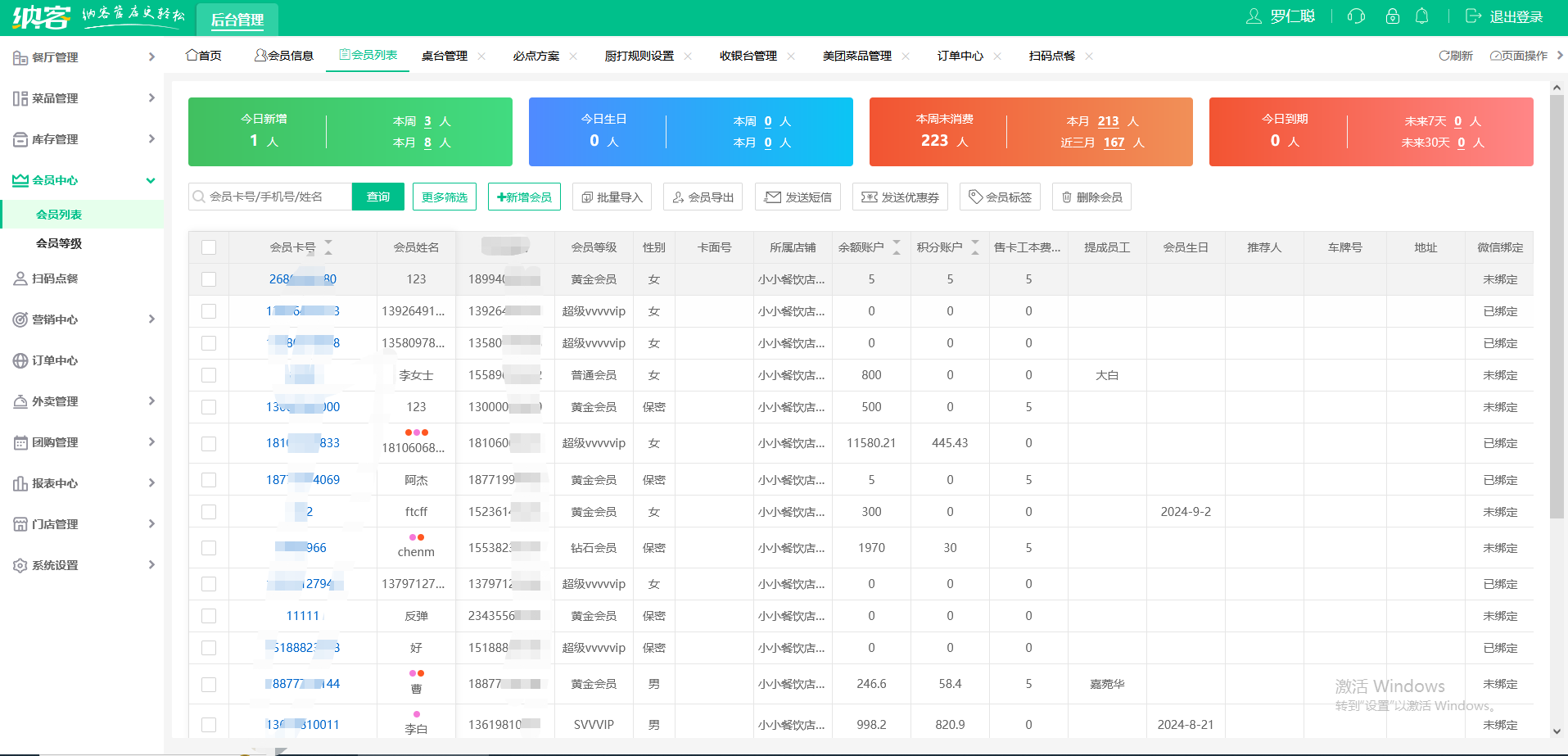1568x756 pixels.
Task: Open 会员等级 in the sidebar
Action: tap(59, 243)
